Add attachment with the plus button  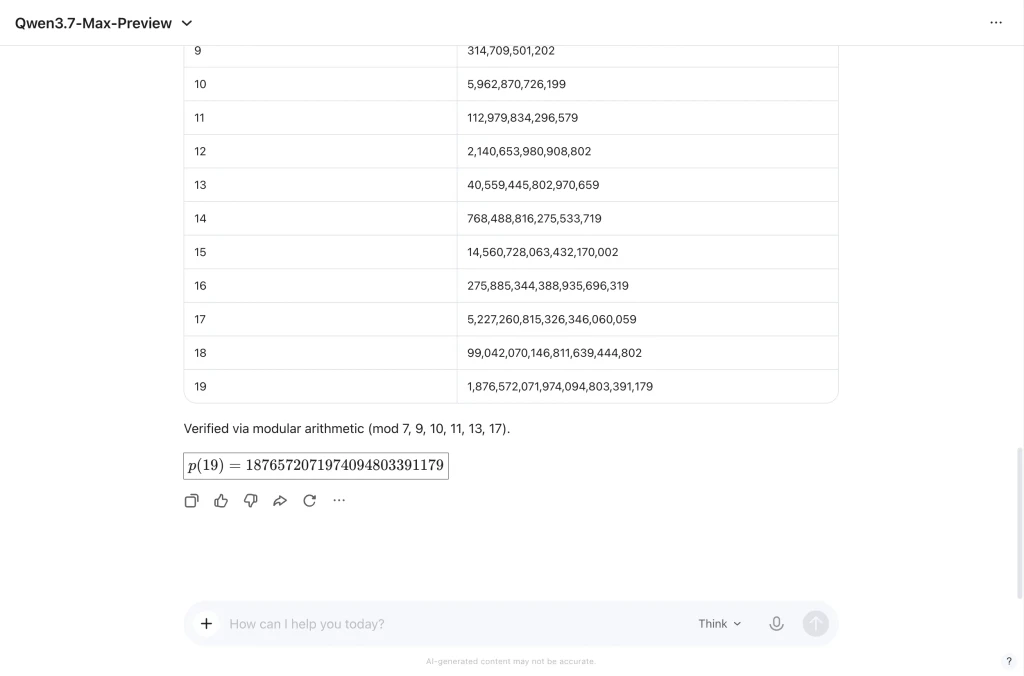point(206,624)
